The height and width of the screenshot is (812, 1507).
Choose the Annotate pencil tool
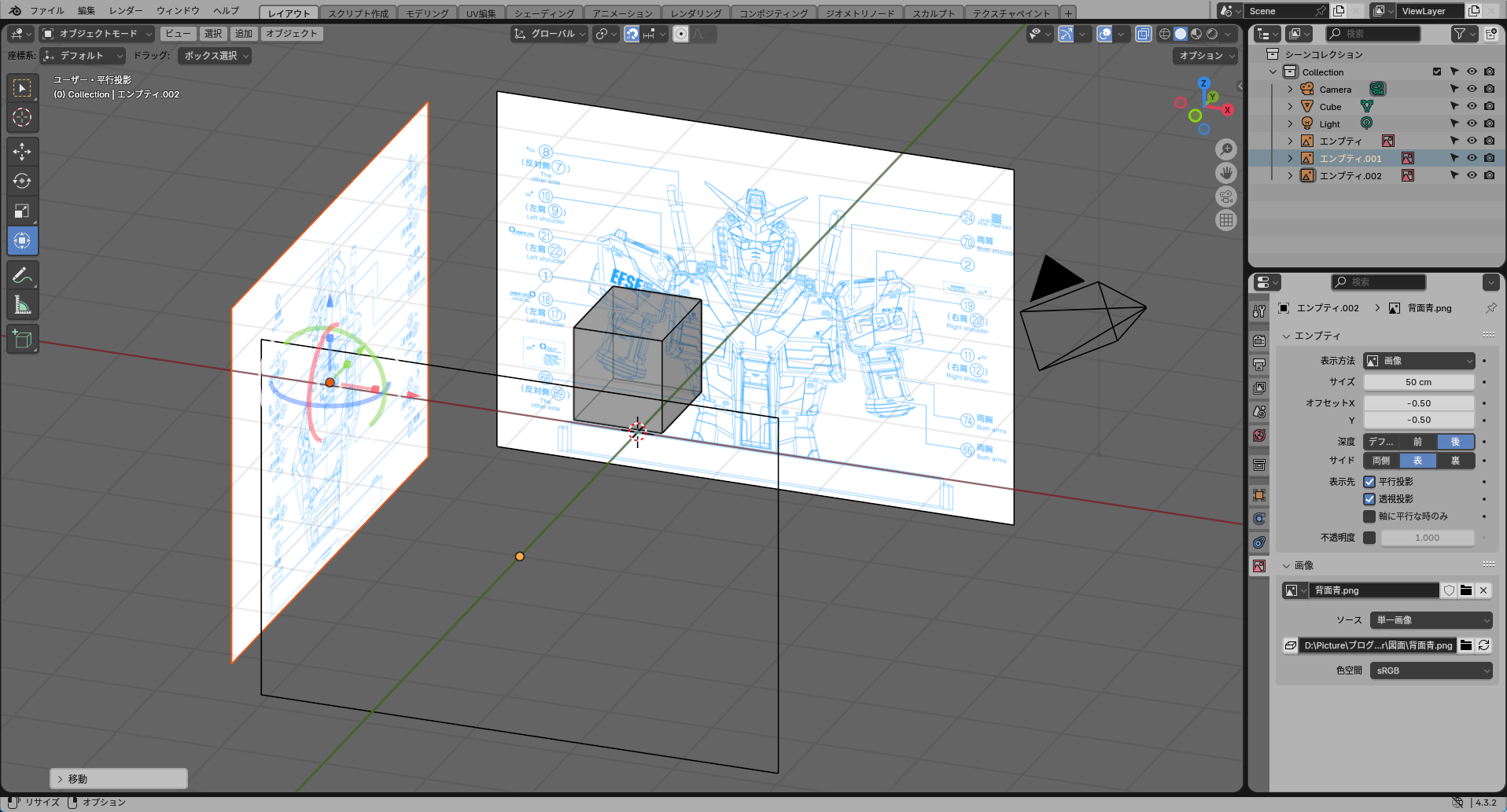point(22,275)
